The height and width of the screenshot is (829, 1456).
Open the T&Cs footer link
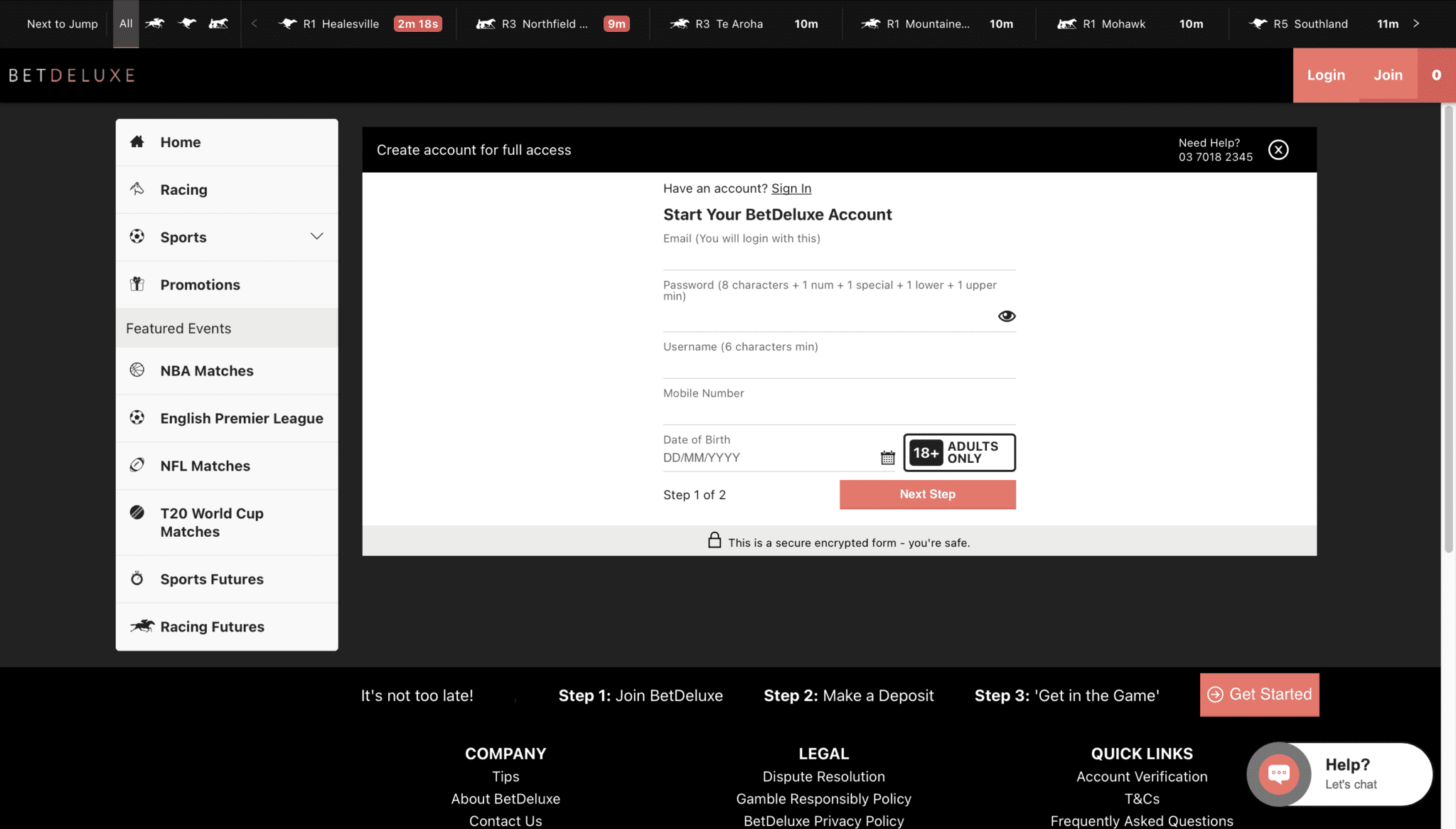[x=1142, y=799]
